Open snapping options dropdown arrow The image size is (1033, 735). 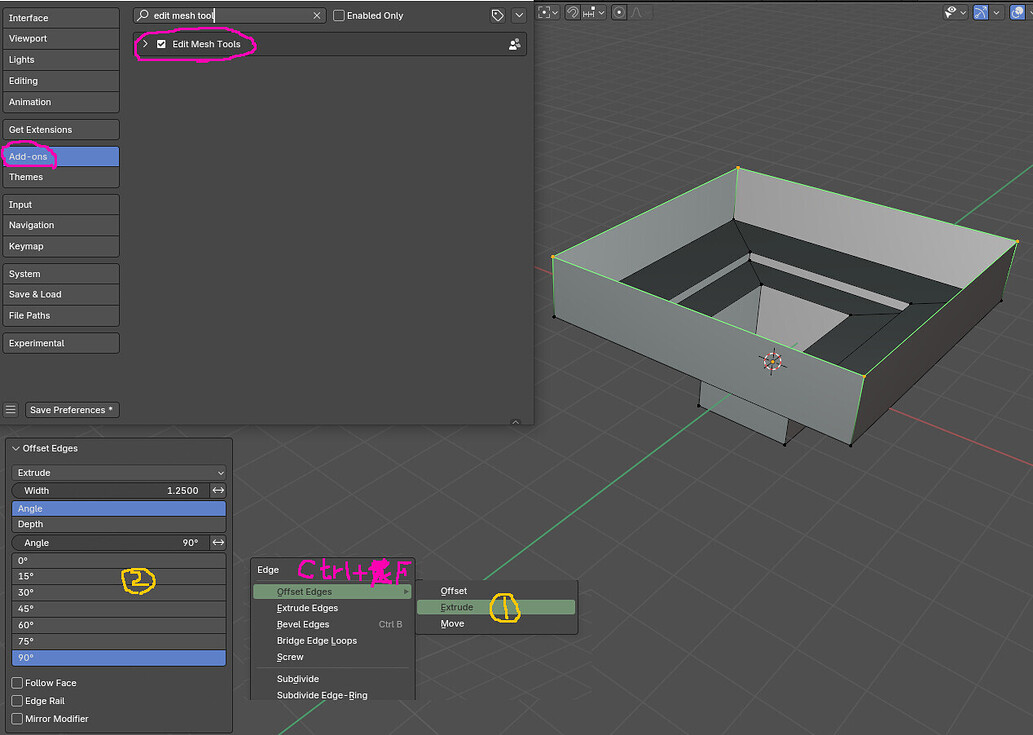601,12
